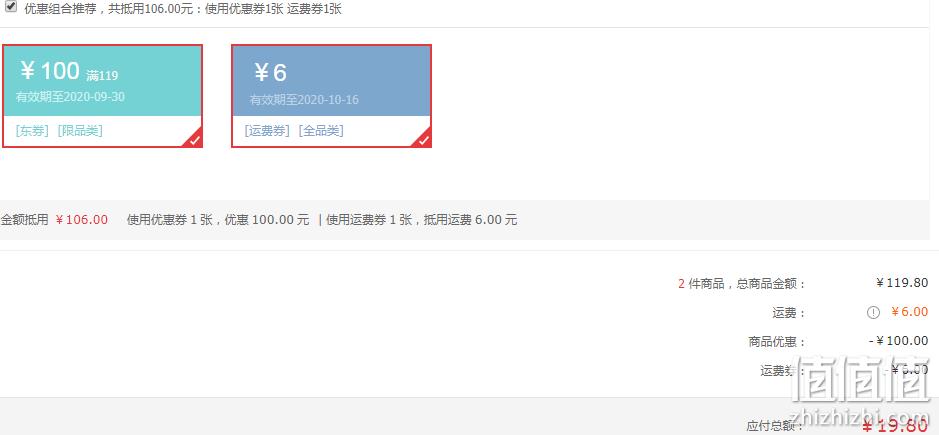Click the 使用优惠券 1 张 summary text
939x435 pixels.
169,220
